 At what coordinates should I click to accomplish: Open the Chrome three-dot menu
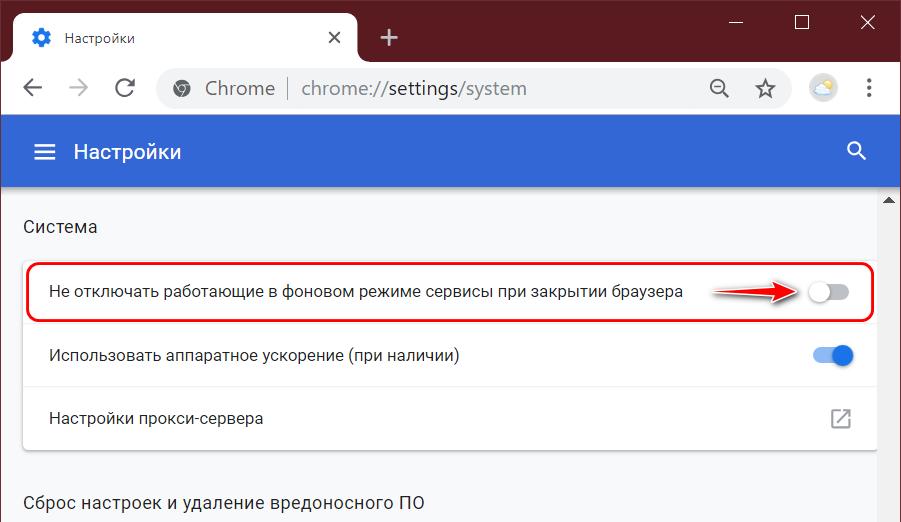coord(870,88)
